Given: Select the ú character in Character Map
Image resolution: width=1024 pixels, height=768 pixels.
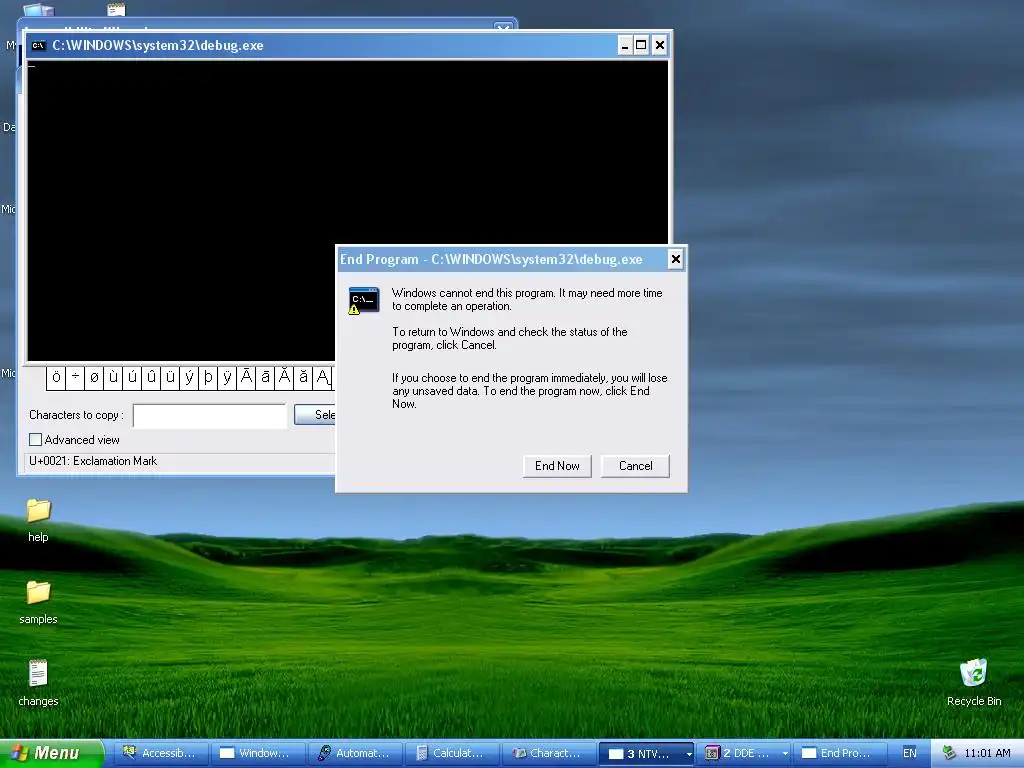Looking at the screenshot, I should (132, 377).
